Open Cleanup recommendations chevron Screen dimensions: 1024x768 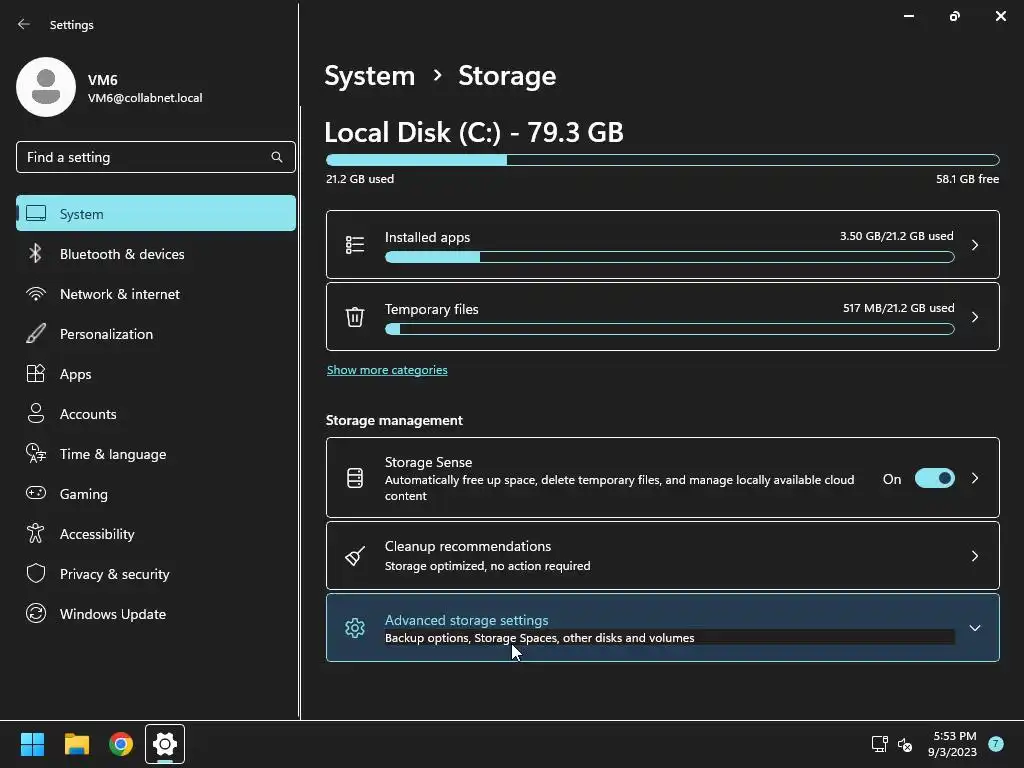[975, 556]
